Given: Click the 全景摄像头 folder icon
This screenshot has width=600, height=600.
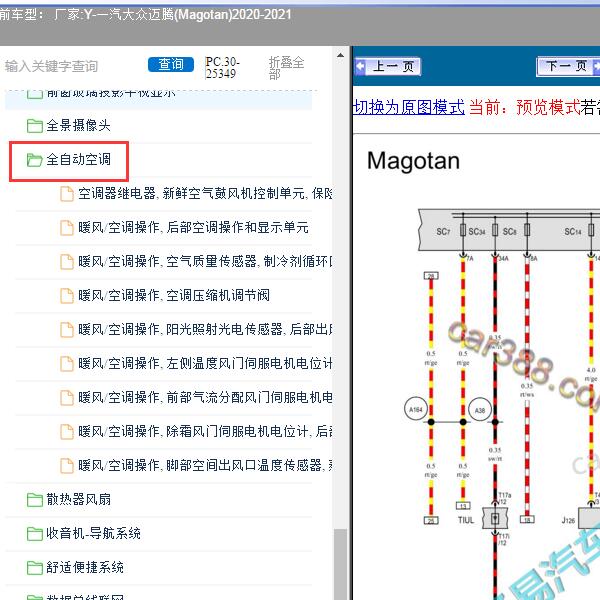Looking at the screenshot, I should [x=34, y=126].
